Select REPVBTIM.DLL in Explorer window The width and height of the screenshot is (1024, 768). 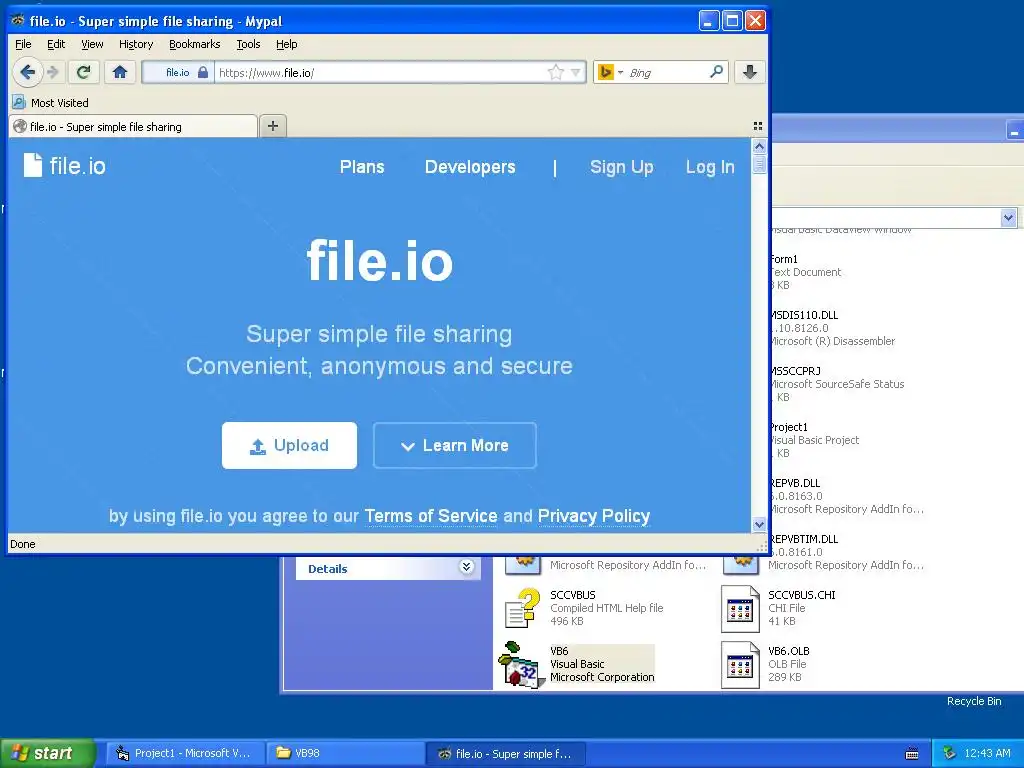pos(848,552)
